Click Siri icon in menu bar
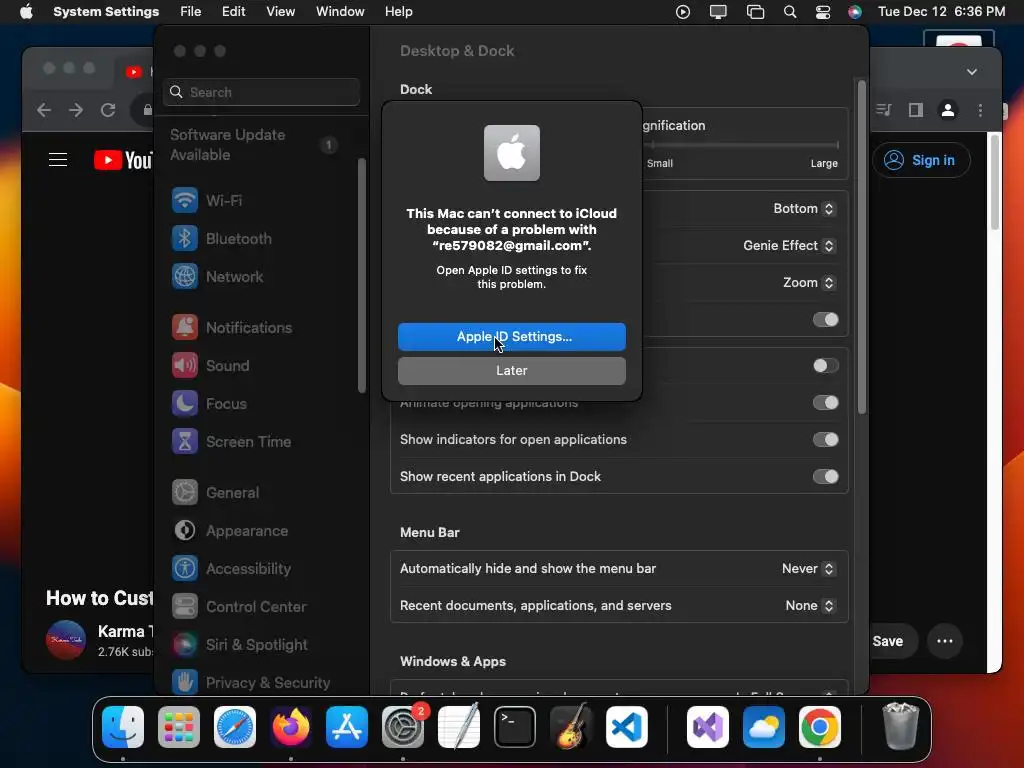 [x=855, y=12]
